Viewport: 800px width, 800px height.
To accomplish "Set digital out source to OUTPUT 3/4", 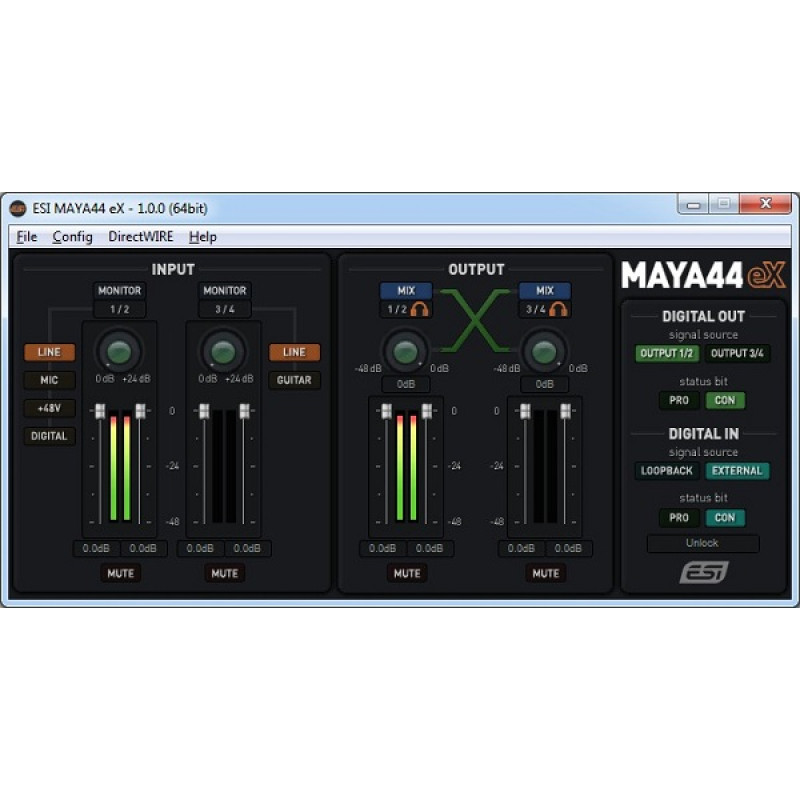I will (x=737, y=353).
